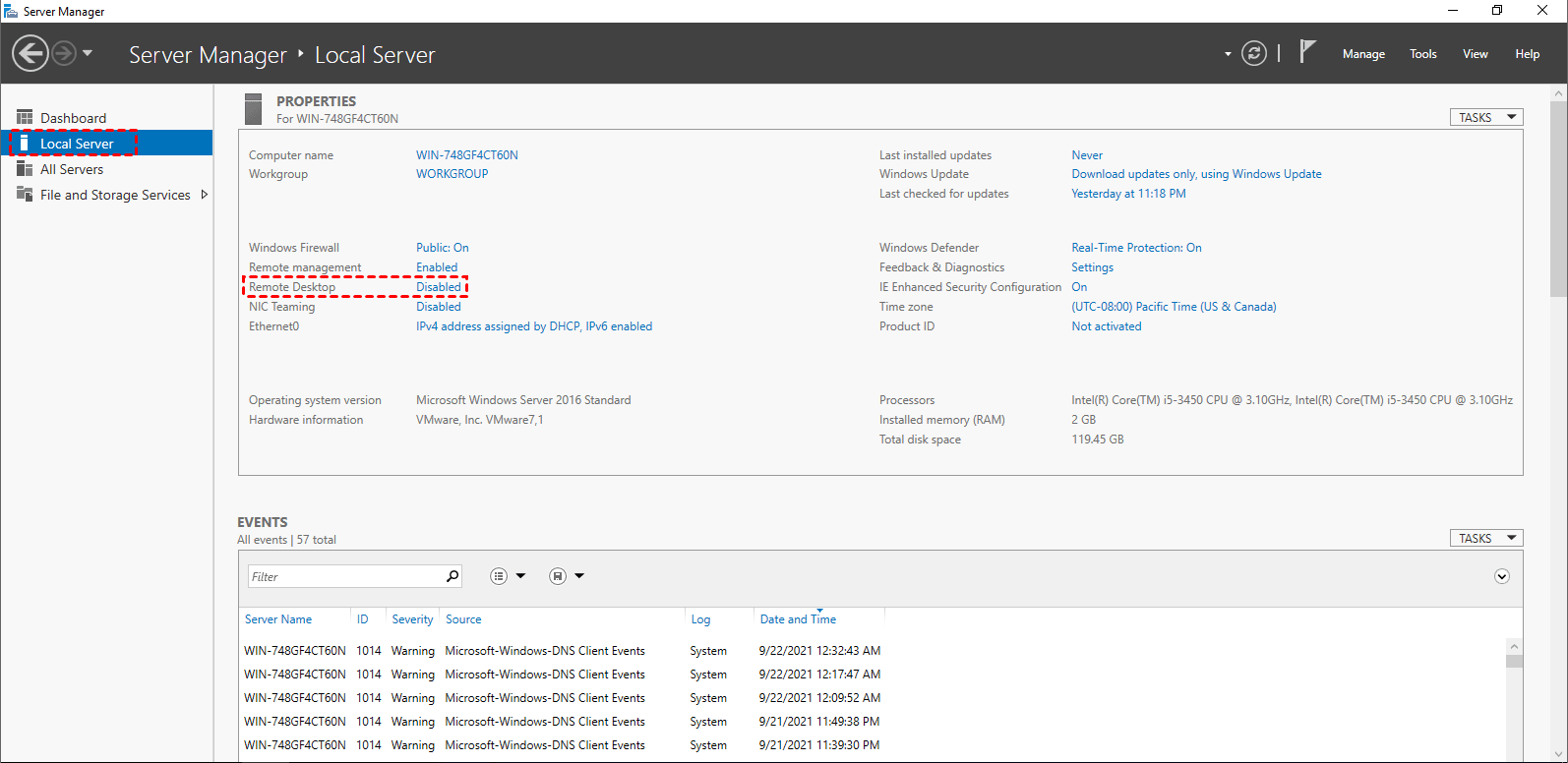Click the search magnifier in Filter box
The image size is (1568, 763).
(452, 576)
